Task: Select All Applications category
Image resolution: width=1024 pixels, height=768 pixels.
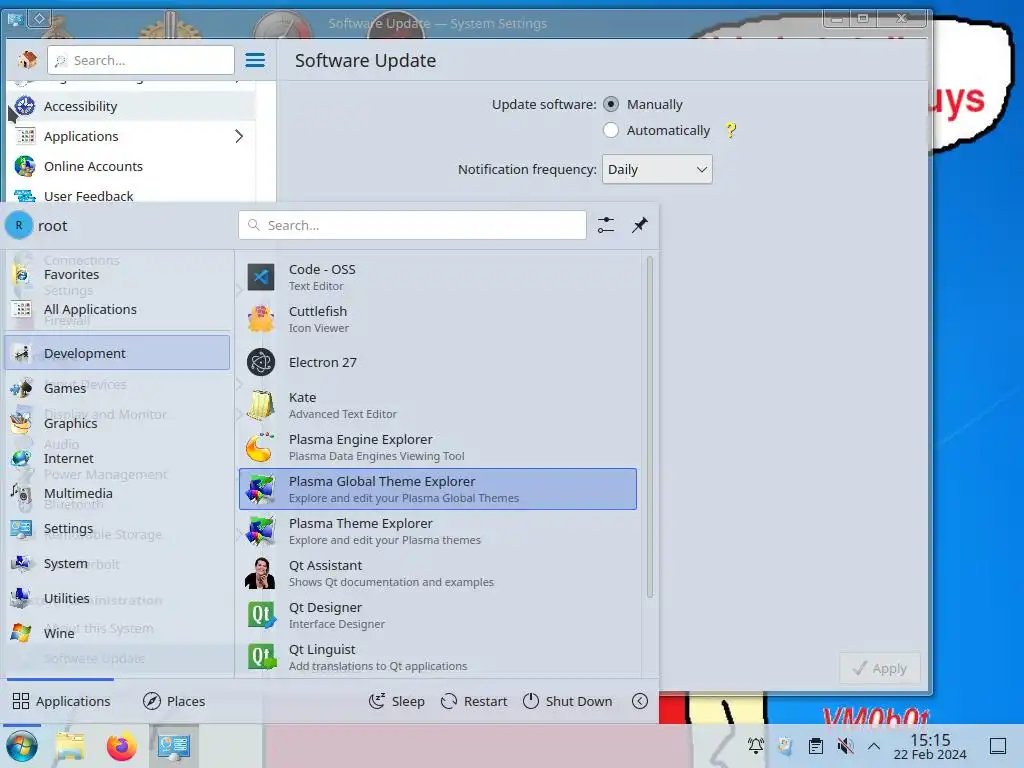Action: [118, 310]
